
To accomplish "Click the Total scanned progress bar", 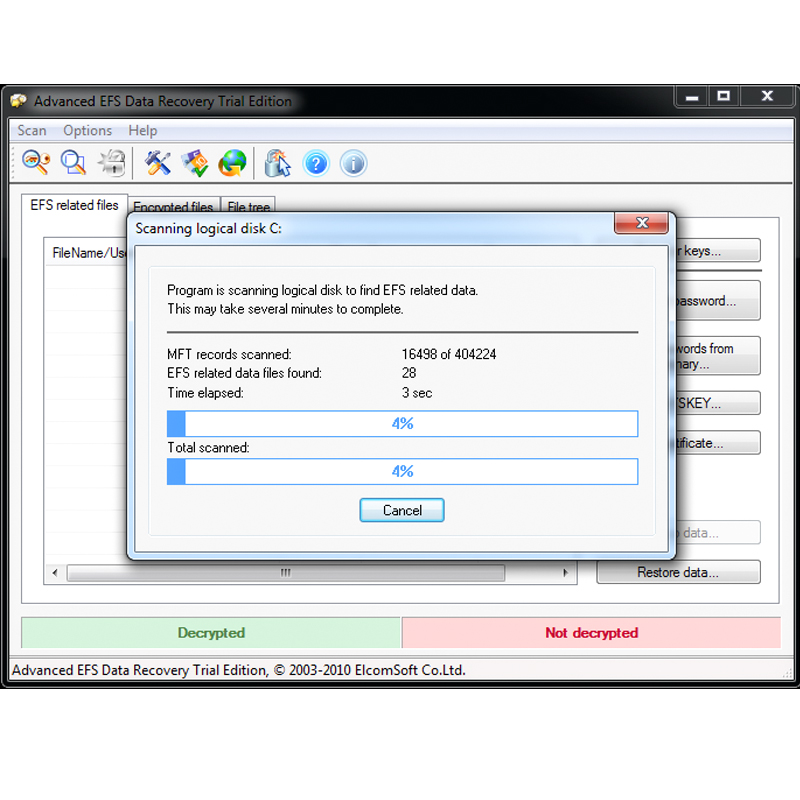I will point(402,471).
